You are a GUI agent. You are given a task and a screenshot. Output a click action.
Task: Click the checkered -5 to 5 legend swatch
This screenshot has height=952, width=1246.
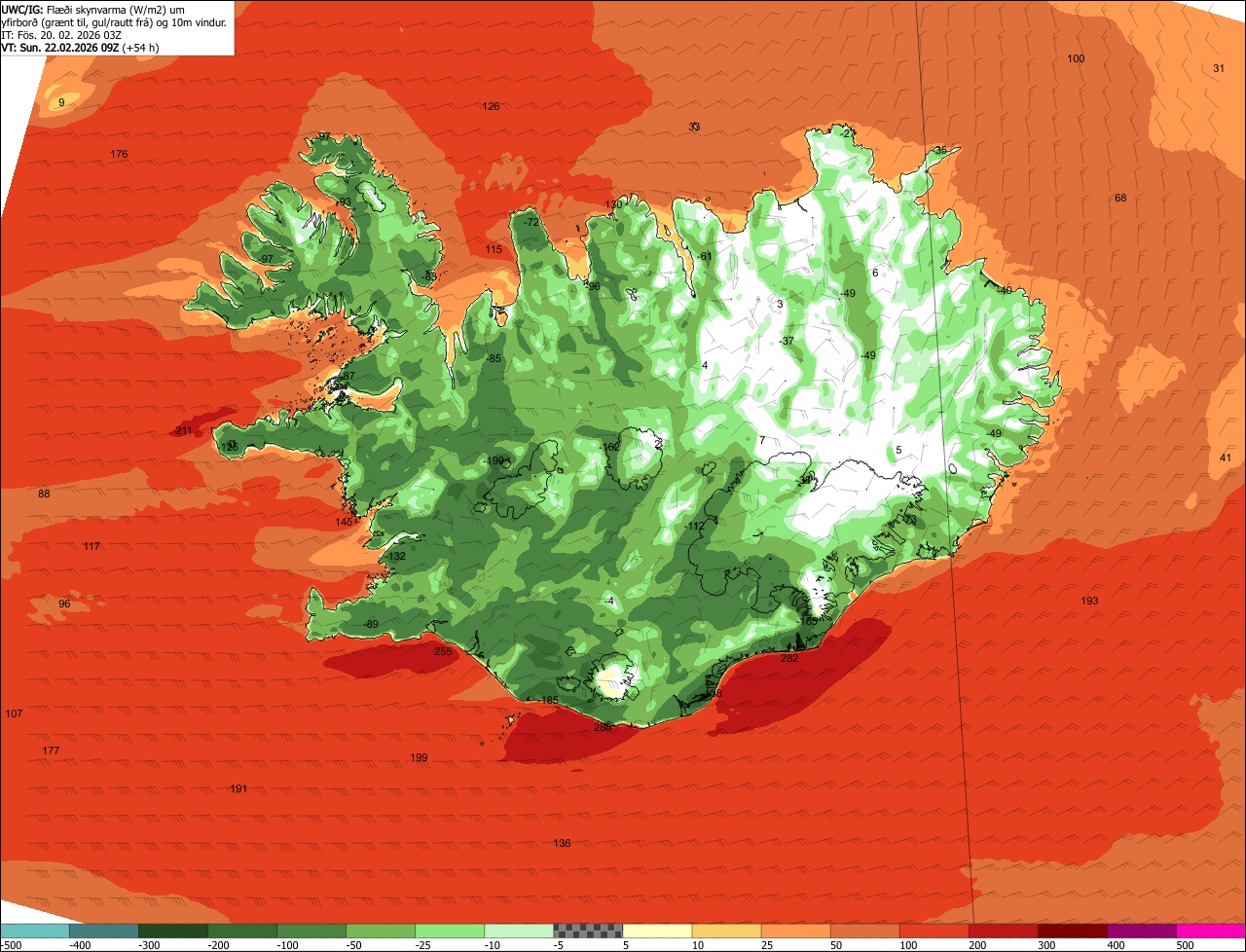pyautogui.click(x=588, y=931)
